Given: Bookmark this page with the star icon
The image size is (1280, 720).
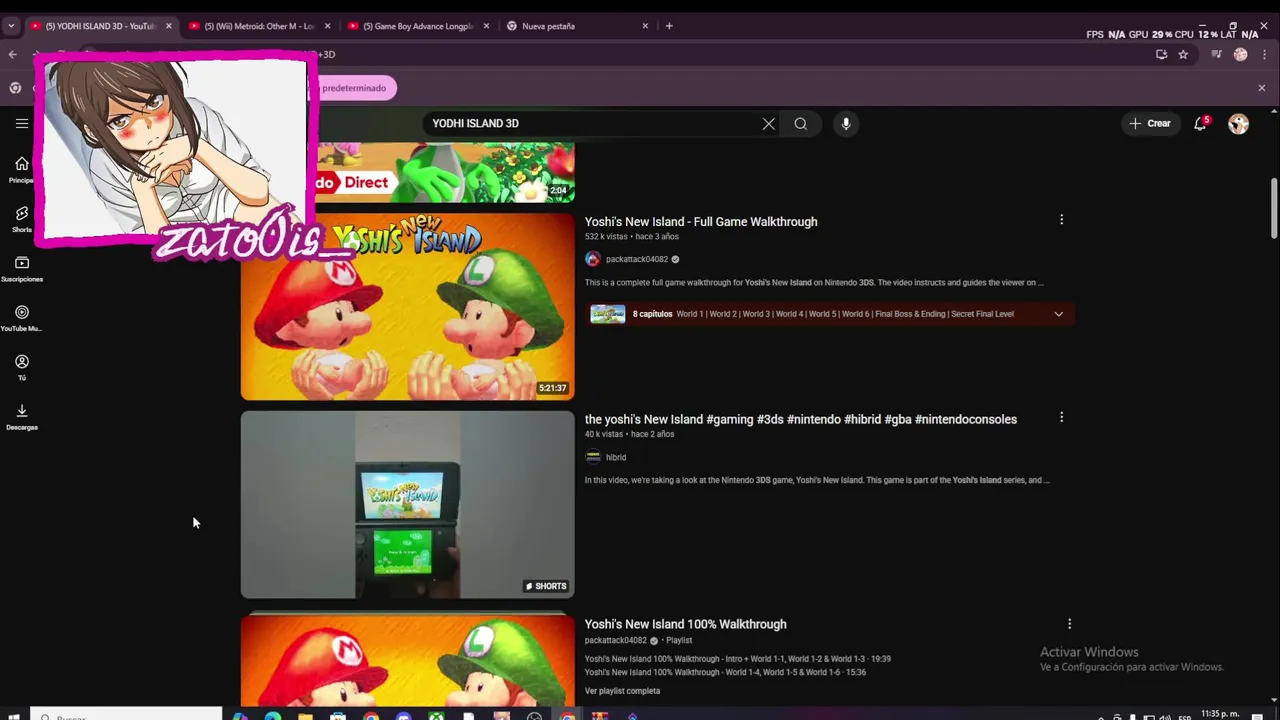Looking at the screenshot, I should coord(1183,55).
